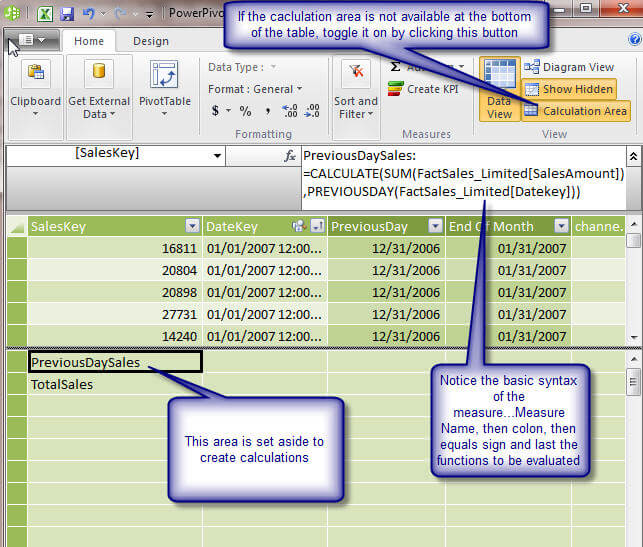
Task: Click the Save icon in title bar
Action: [x=67, y=14]
